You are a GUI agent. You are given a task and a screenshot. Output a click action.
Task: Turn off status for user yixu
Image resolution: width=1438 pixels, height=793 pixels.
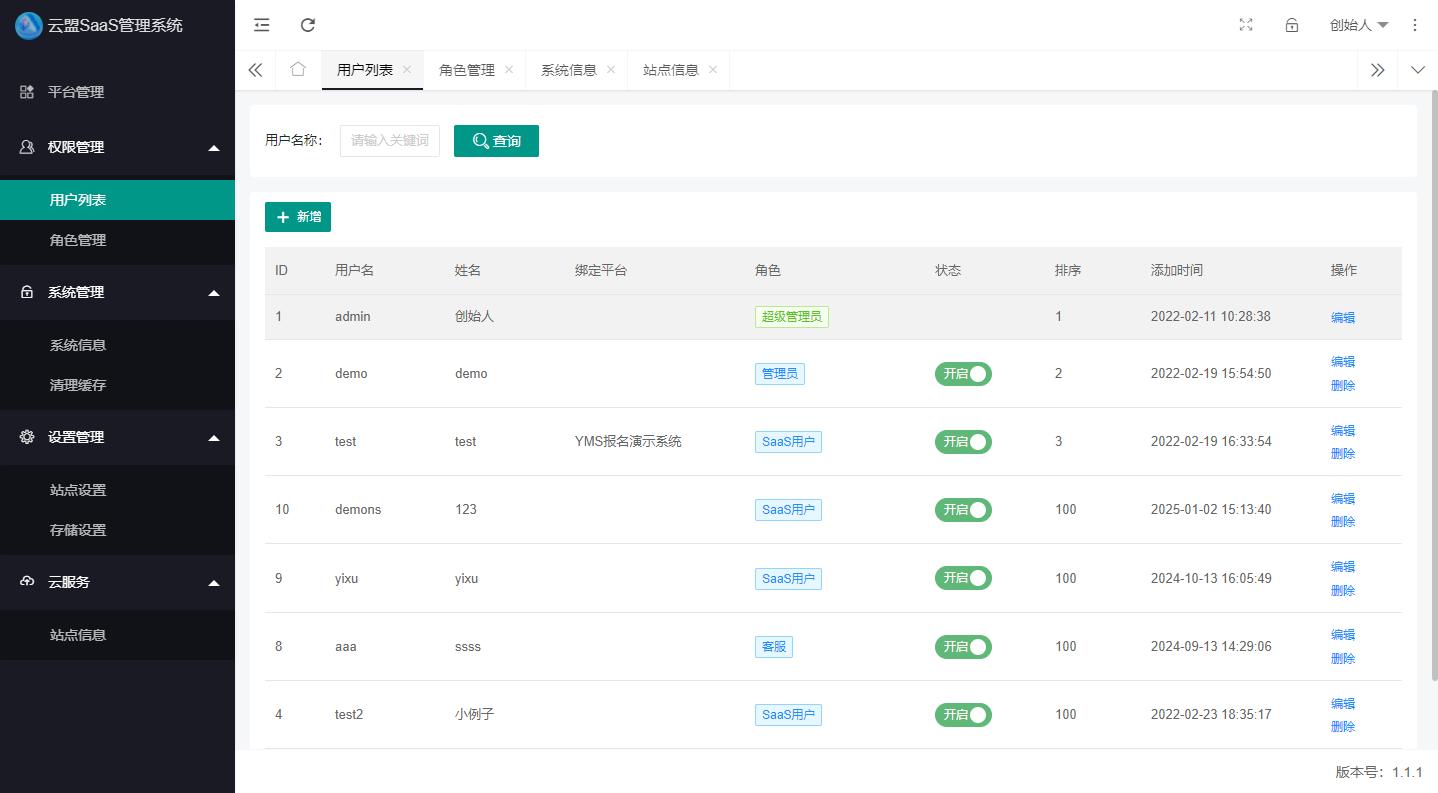[963, 578]
